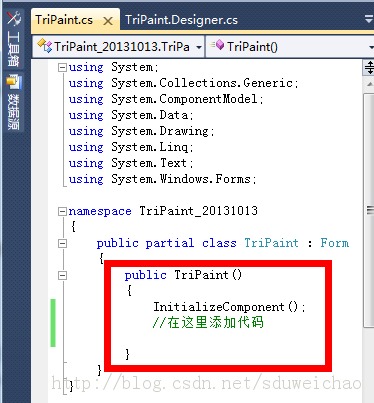Collapse the using directives block

62,68
